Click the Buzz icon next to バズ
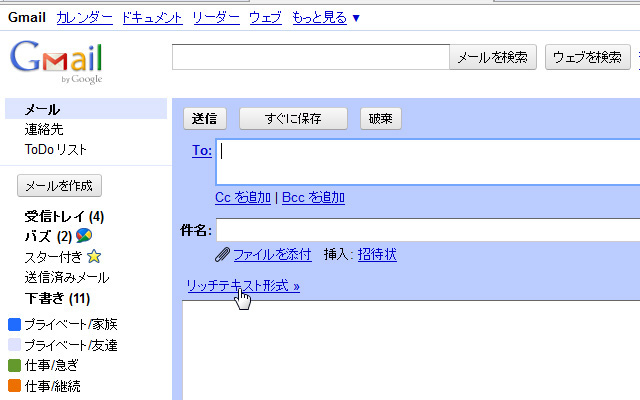 pyautogui.click(x=84, y=235)
